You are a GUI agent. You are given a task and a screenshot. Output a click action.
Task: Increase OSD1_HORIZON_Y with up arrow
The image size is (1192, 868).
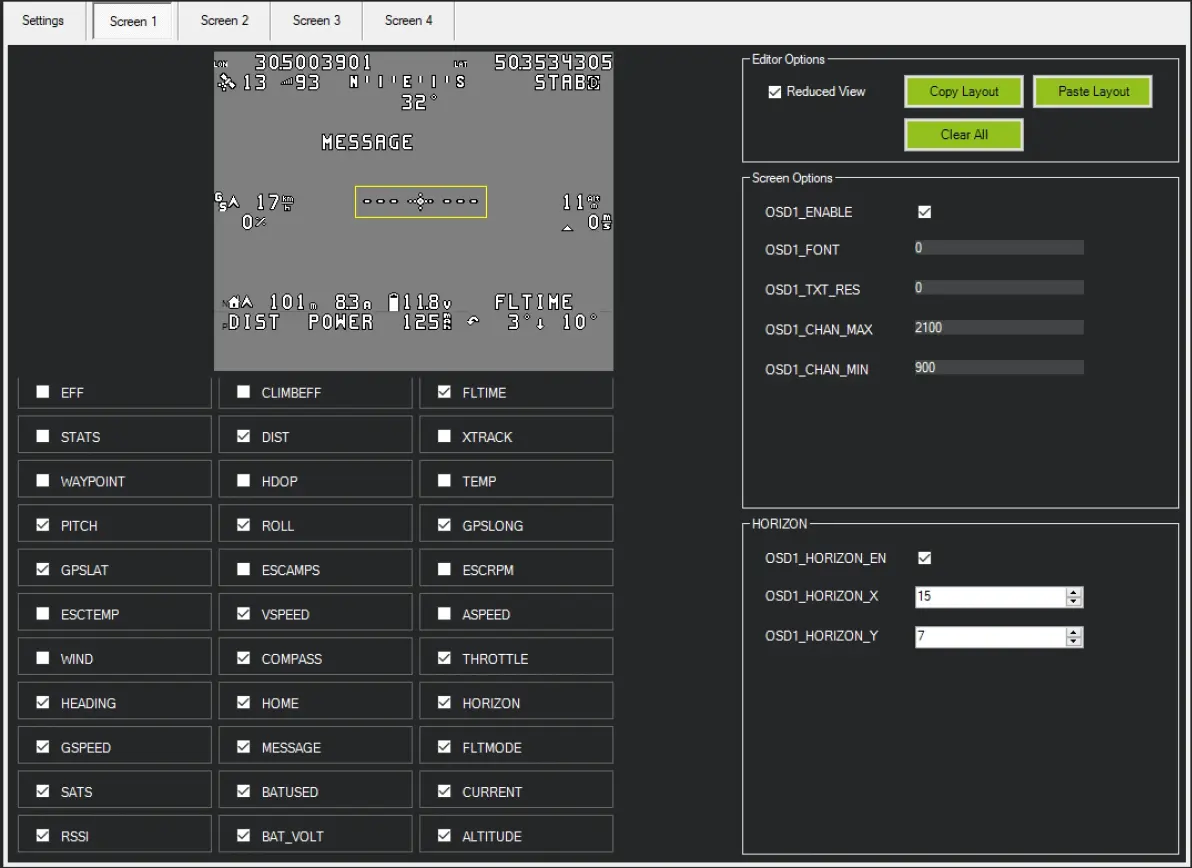click(1073, 632)
